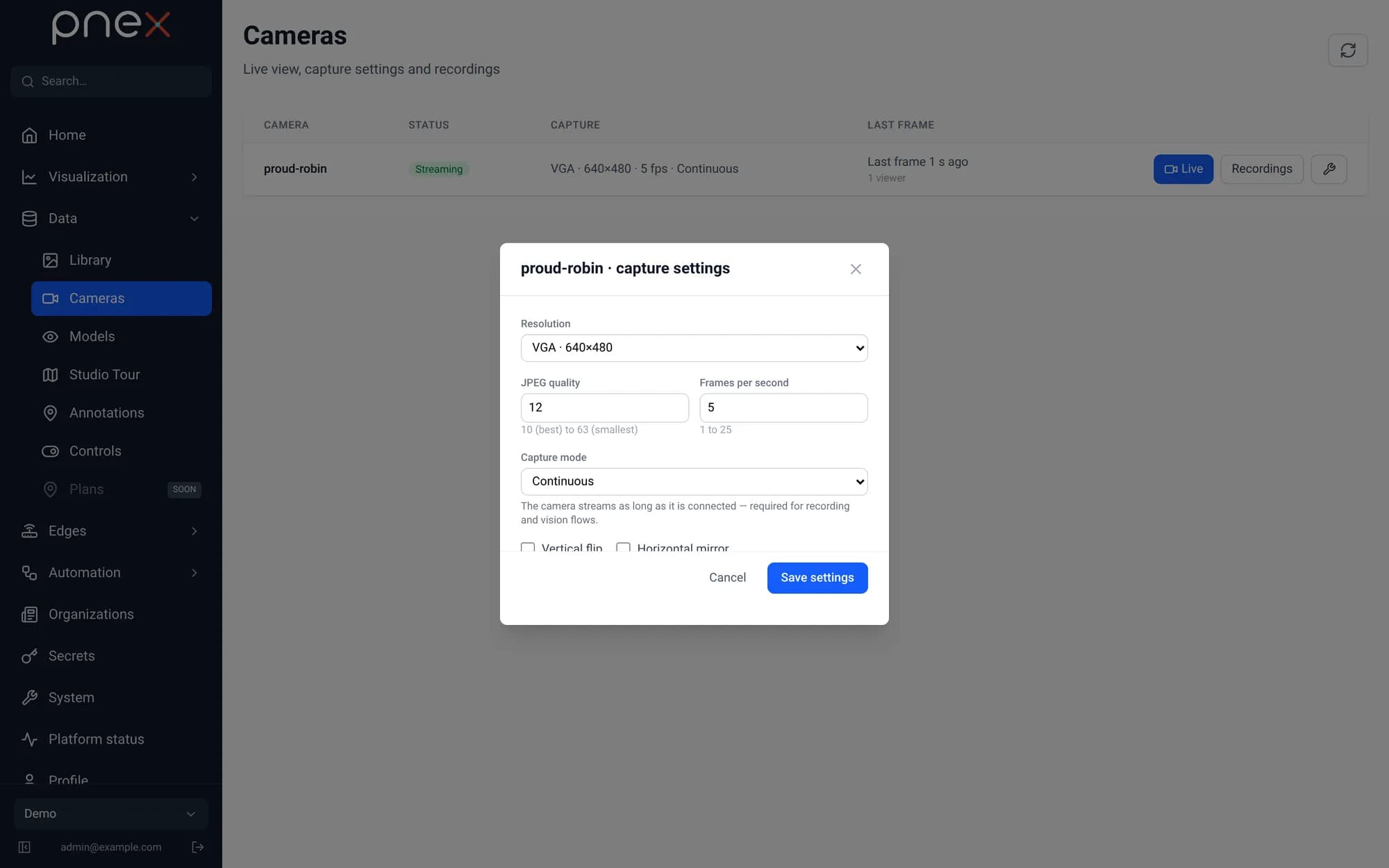1389x868 pixels.
Task: Click the proud-robin camera name
Action: pyautogui.click(x=295, y=169)
